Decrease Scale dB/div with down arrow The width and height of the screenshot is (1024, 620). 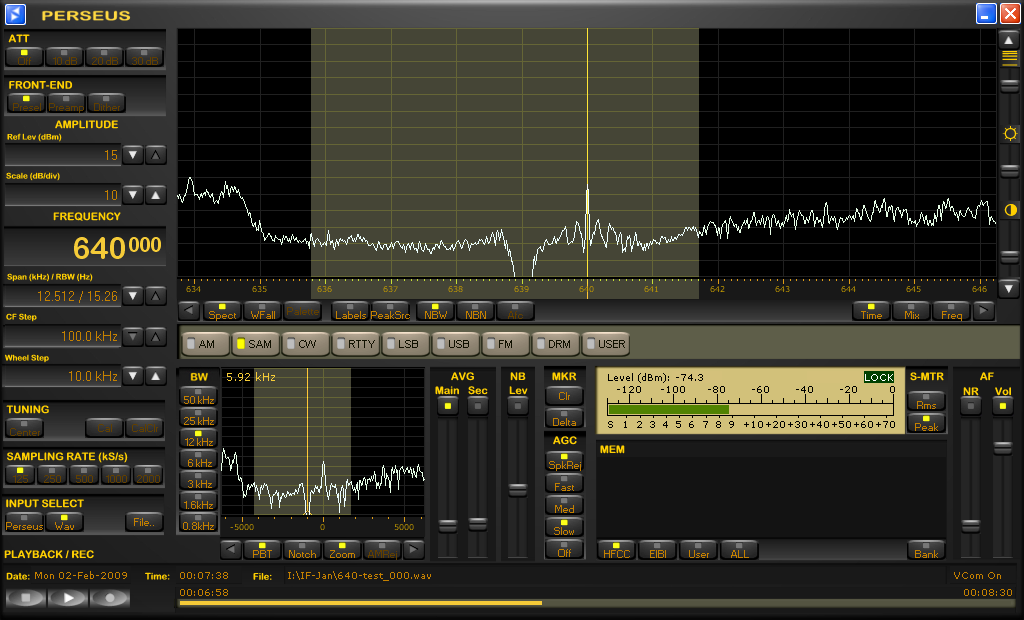point(133,195)
